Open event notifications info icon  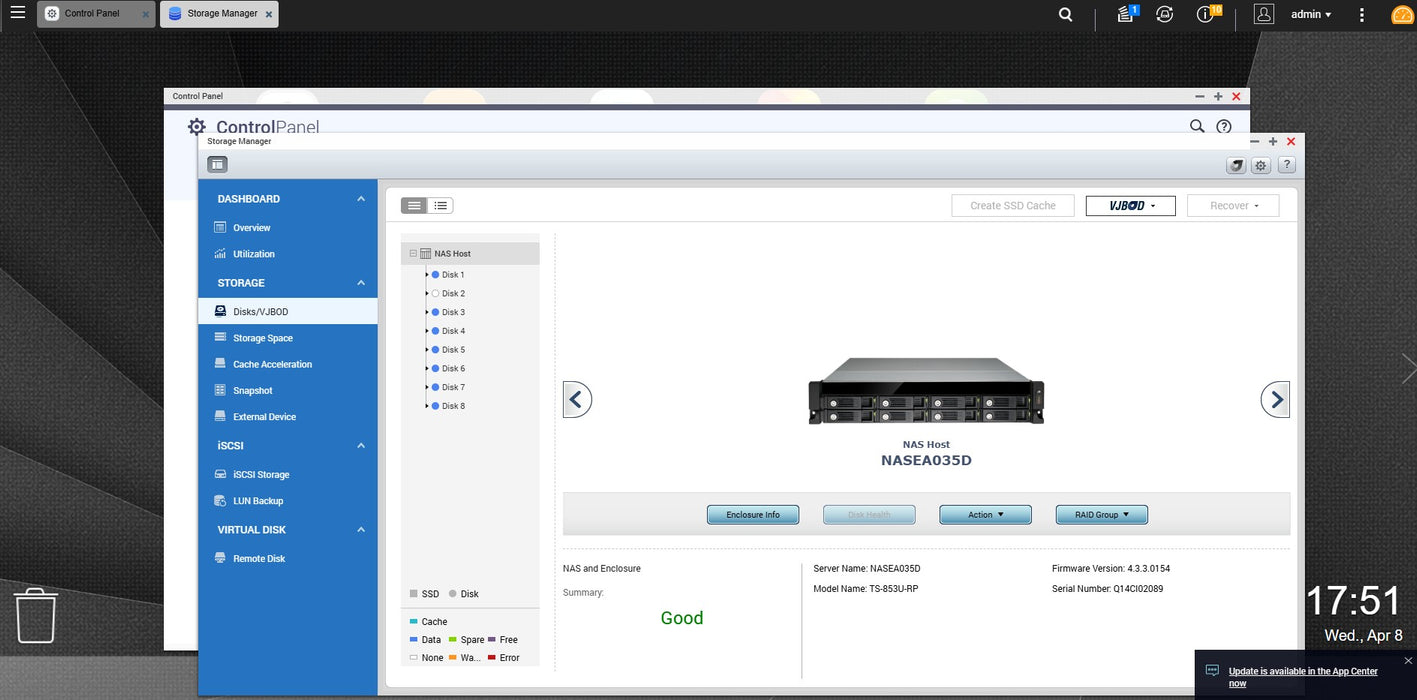click(x=1208, y=14)
